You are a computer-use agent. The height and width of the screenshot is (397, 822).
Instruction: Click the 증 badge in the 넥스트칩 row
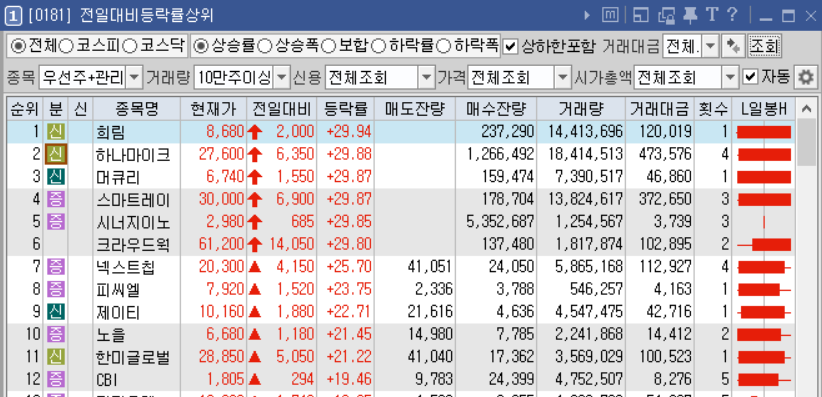[56, 267]
